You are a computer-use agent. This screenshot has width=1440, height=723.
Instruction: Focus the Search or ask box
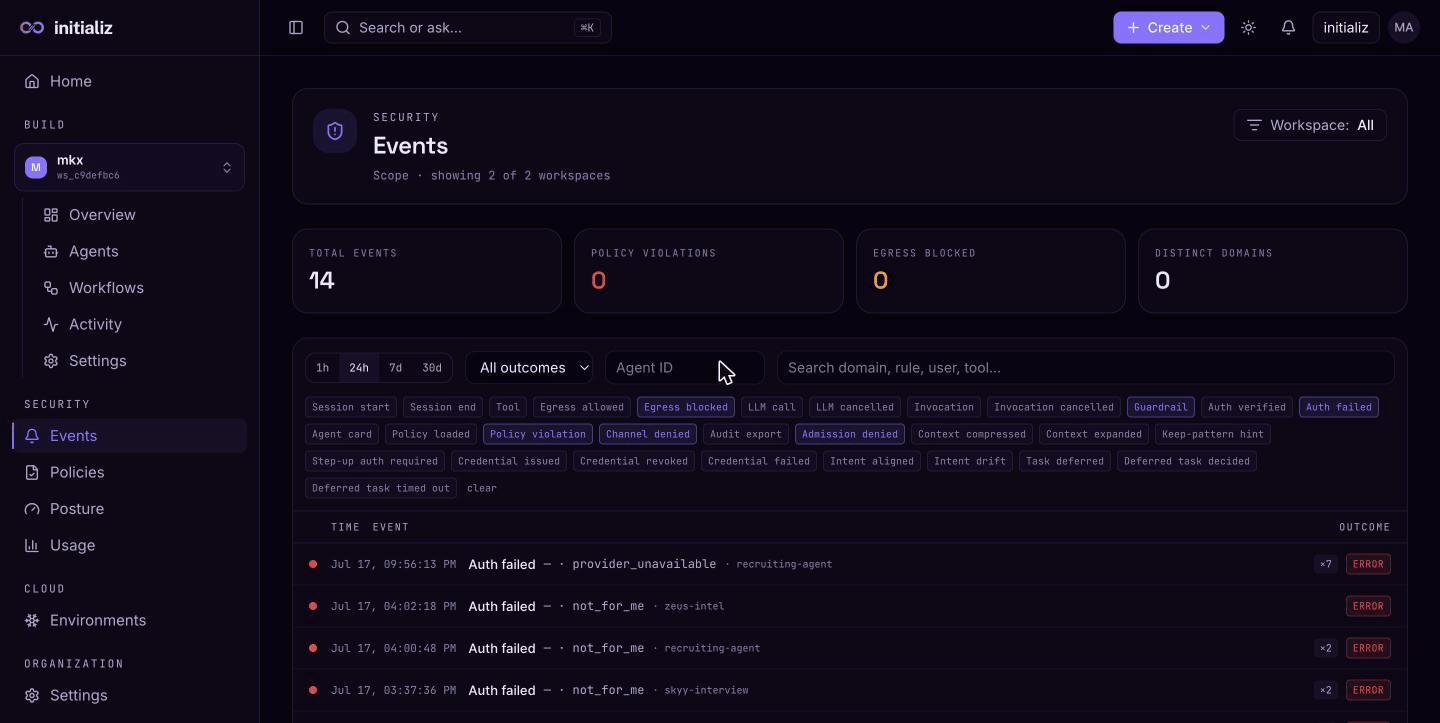pos(468,28)
